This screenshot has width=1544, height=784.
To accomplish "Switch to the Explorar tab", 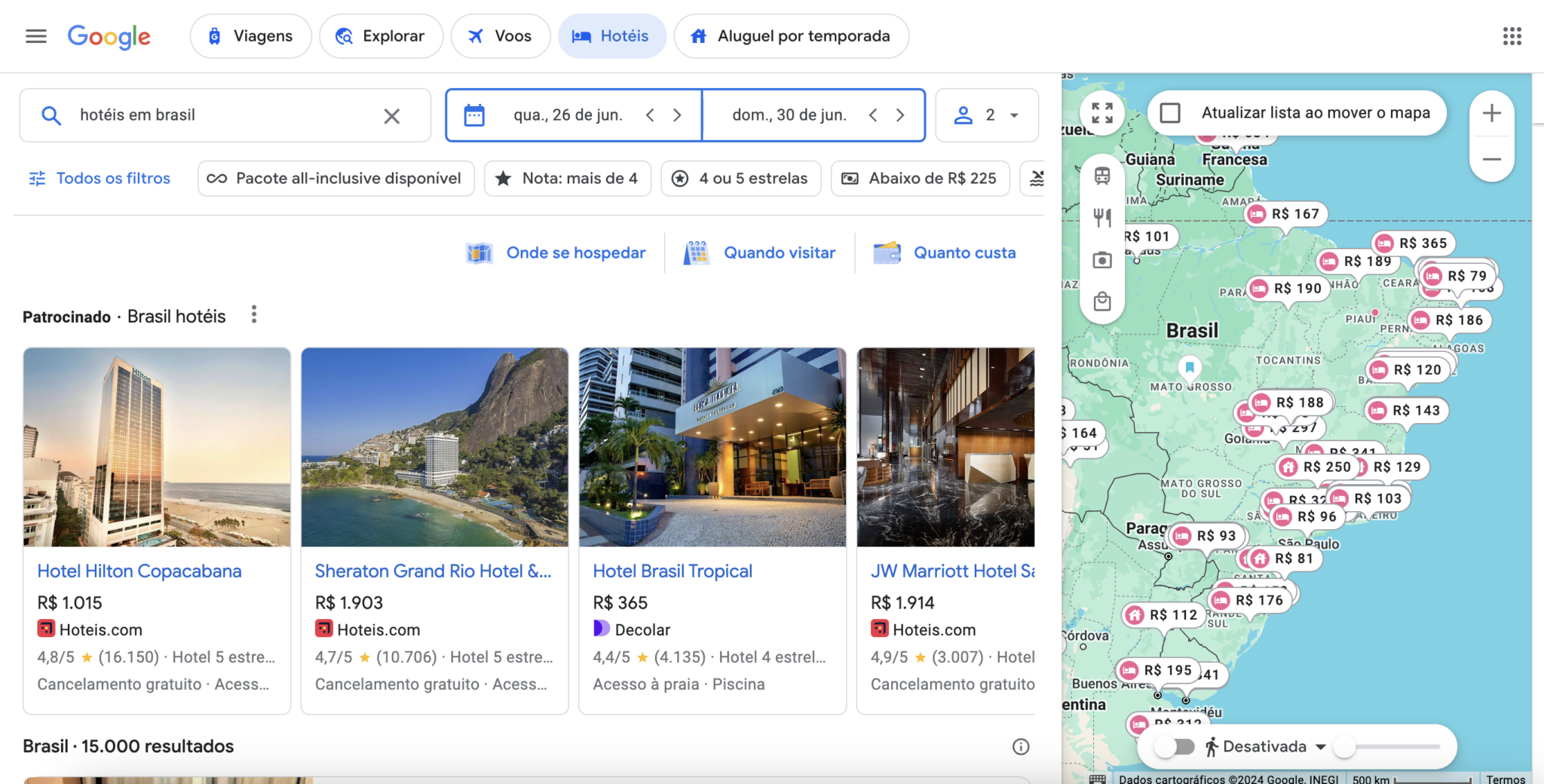I will click(x=381, y=36).
